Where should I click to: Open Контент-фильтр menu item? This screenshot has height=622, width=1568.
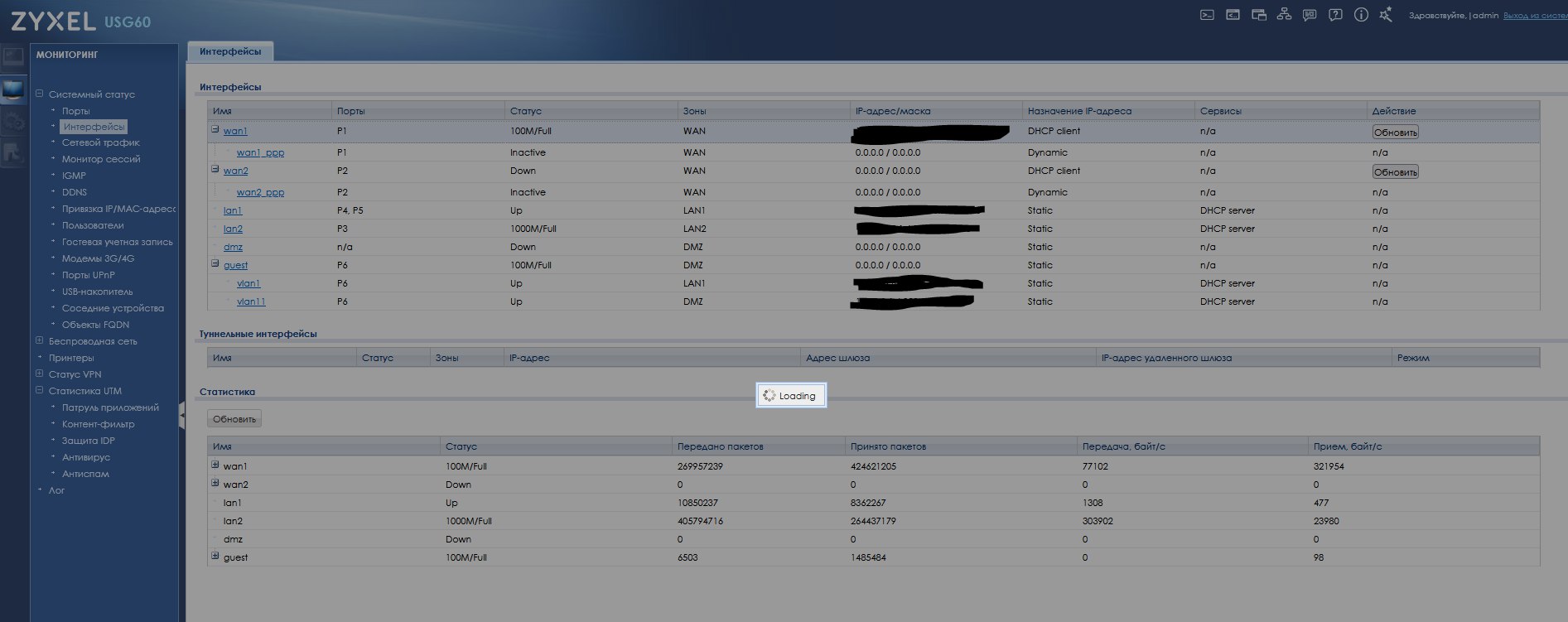coord(98,424)
